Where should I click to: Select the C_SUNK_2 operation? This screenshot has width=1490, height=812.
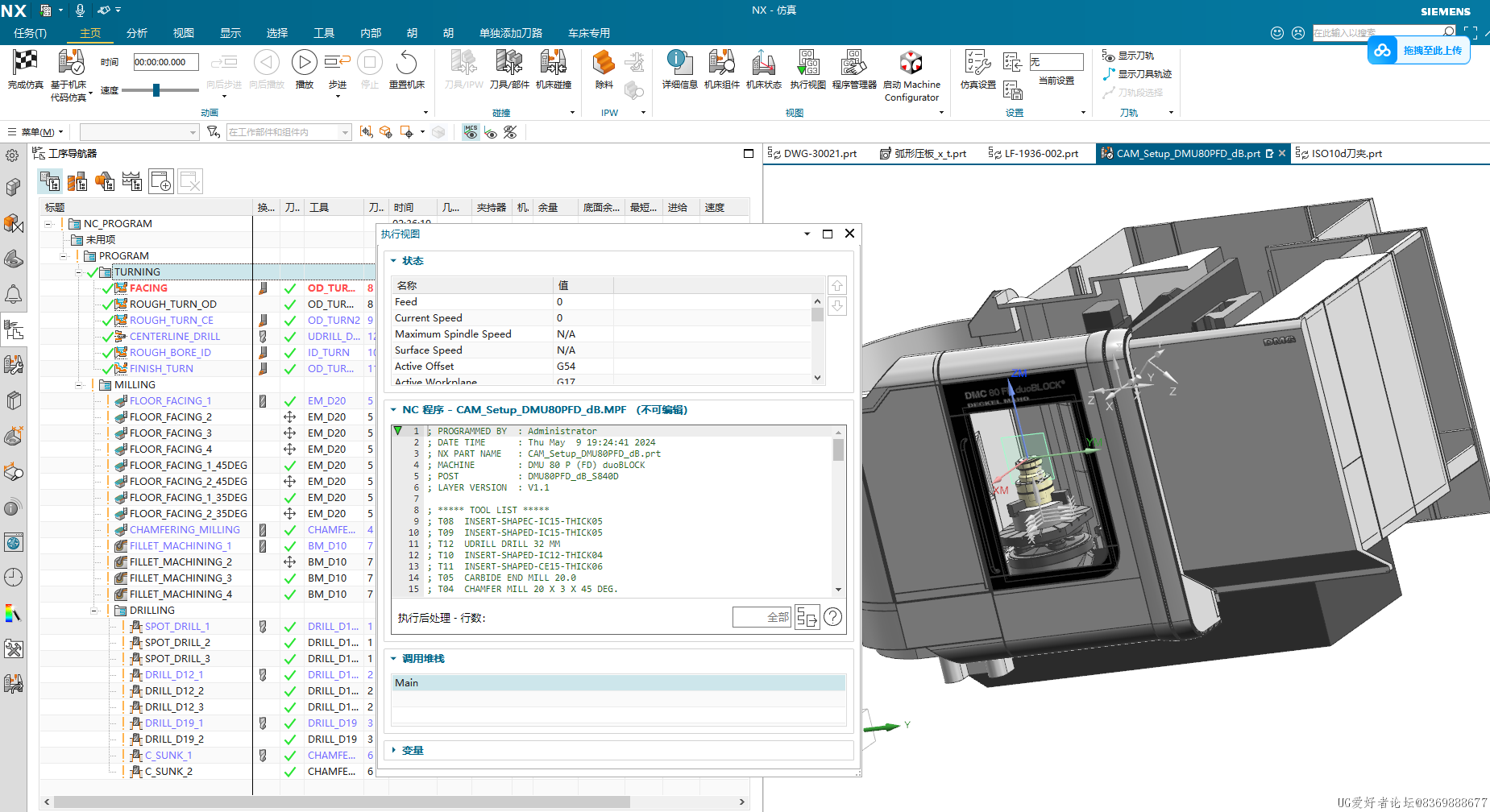[x=168, y=772]
